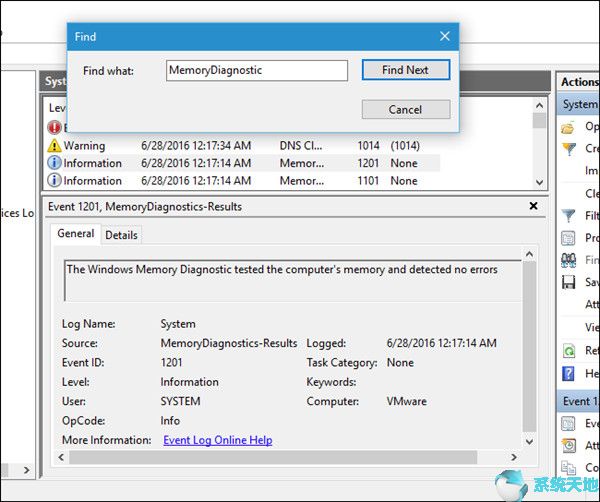Image resolution: width=600 pixels, height=502 pixels.
Task: Select event ID 1101 cell in list
Action: coord(368,181)
